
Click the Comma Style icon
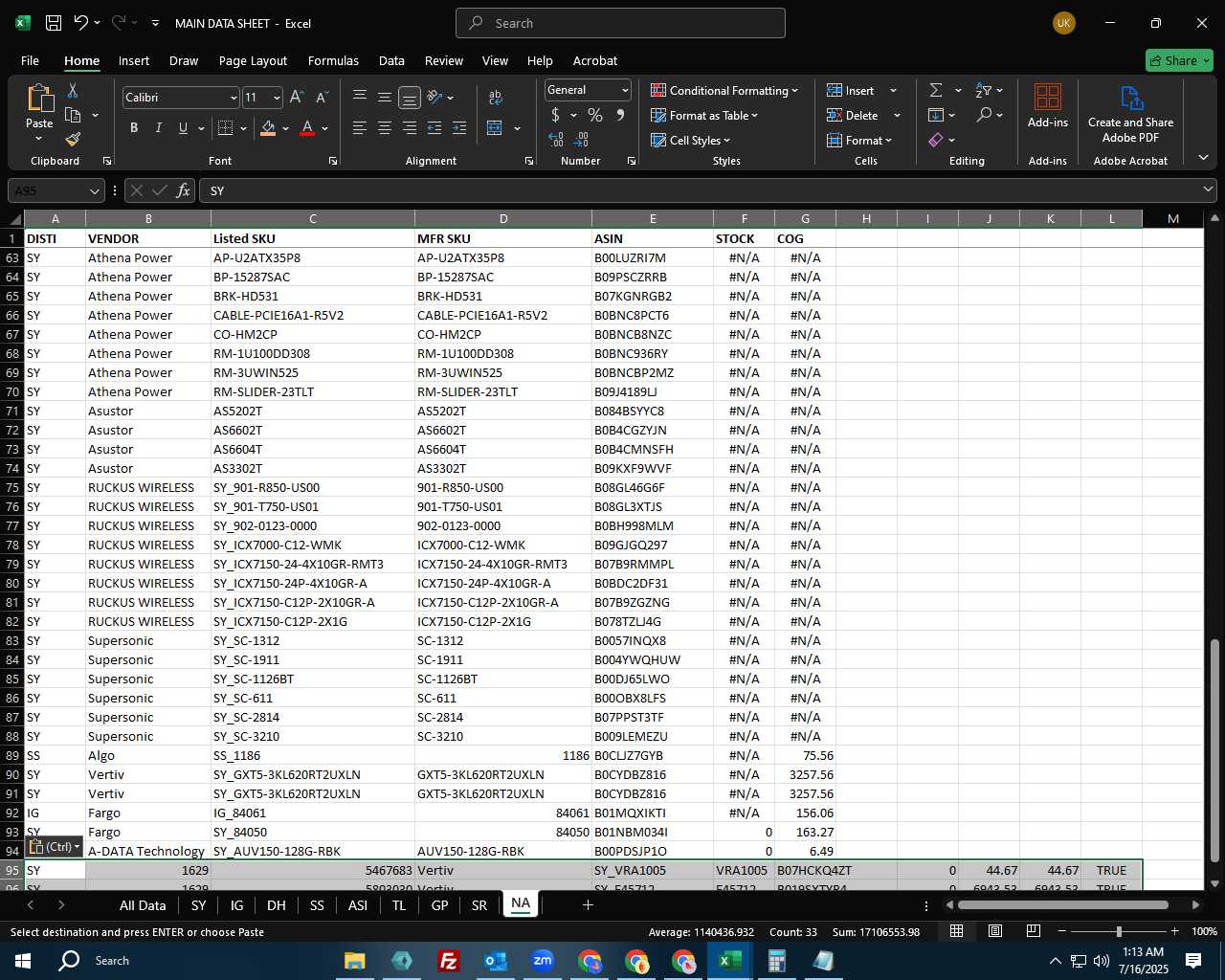pos(620,115)
